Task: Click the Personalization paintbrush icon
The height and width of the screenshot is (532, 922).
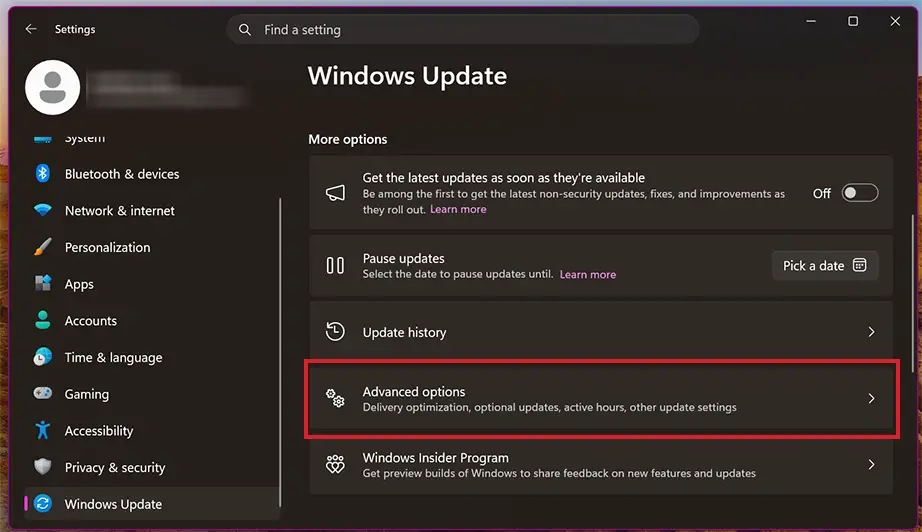Action: (x=42, y=247)
